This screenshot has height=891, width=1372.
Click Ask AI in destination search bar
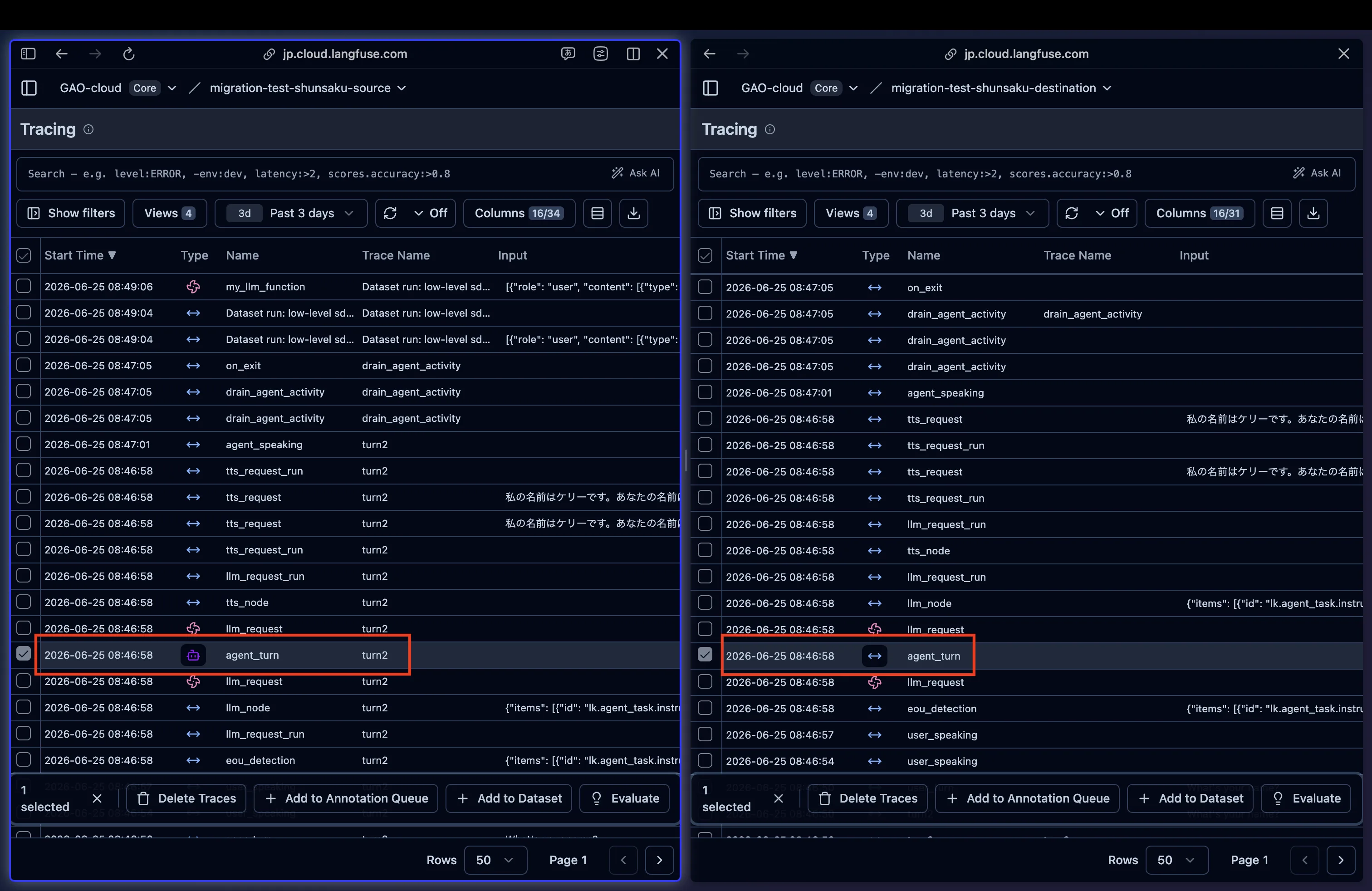(x=1317, y=173)
